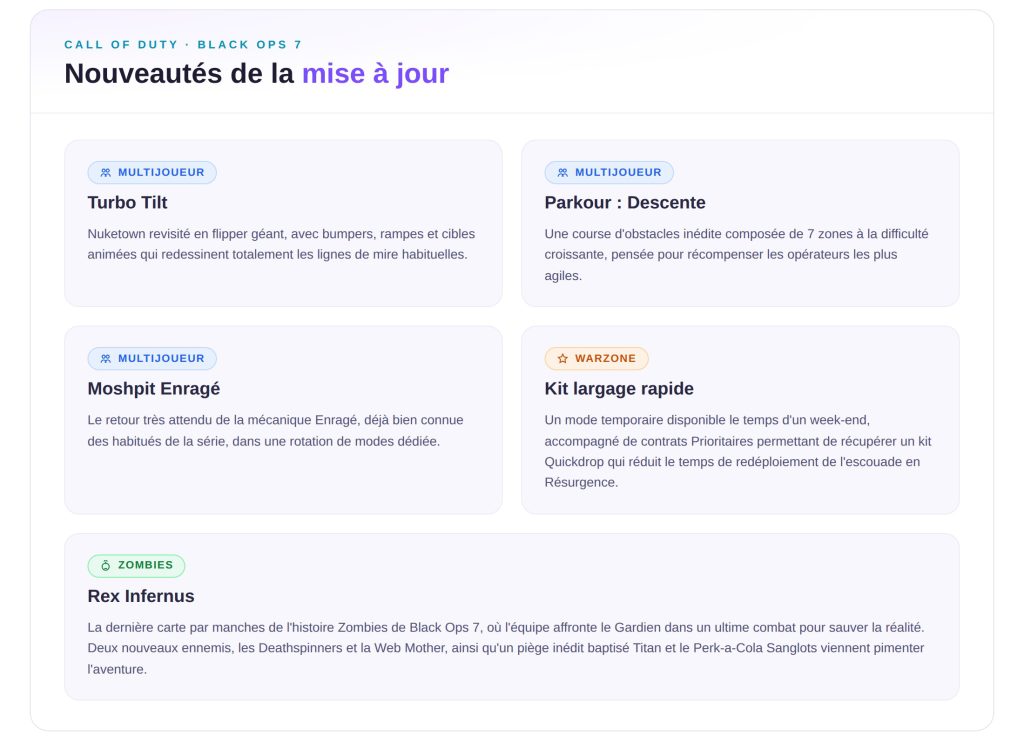The height and width of the screenshot is (742, 1024).
Task: Click the 'Call of Duty · Black Ops 7' overline
Action: click(x=183, y=44)
